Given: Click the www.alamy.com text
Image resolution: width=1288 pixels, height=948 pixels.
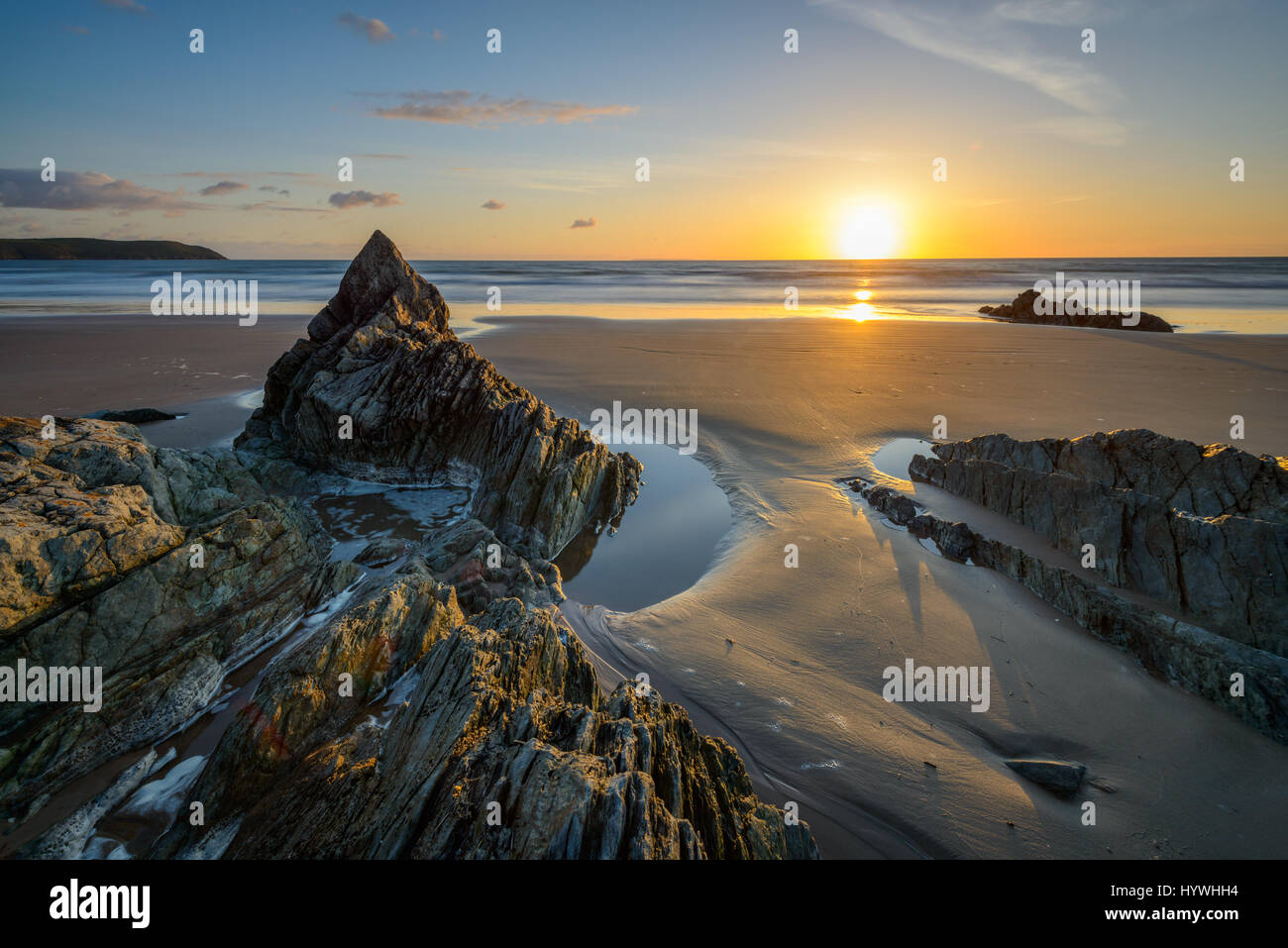Looking at the screenshot, I should [x=1173, y=914].
